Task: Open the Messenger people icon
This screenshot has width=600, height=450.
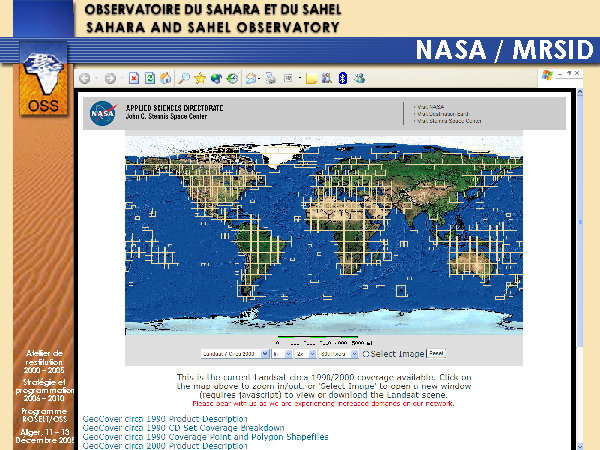Action: click(x=359, y=78)
